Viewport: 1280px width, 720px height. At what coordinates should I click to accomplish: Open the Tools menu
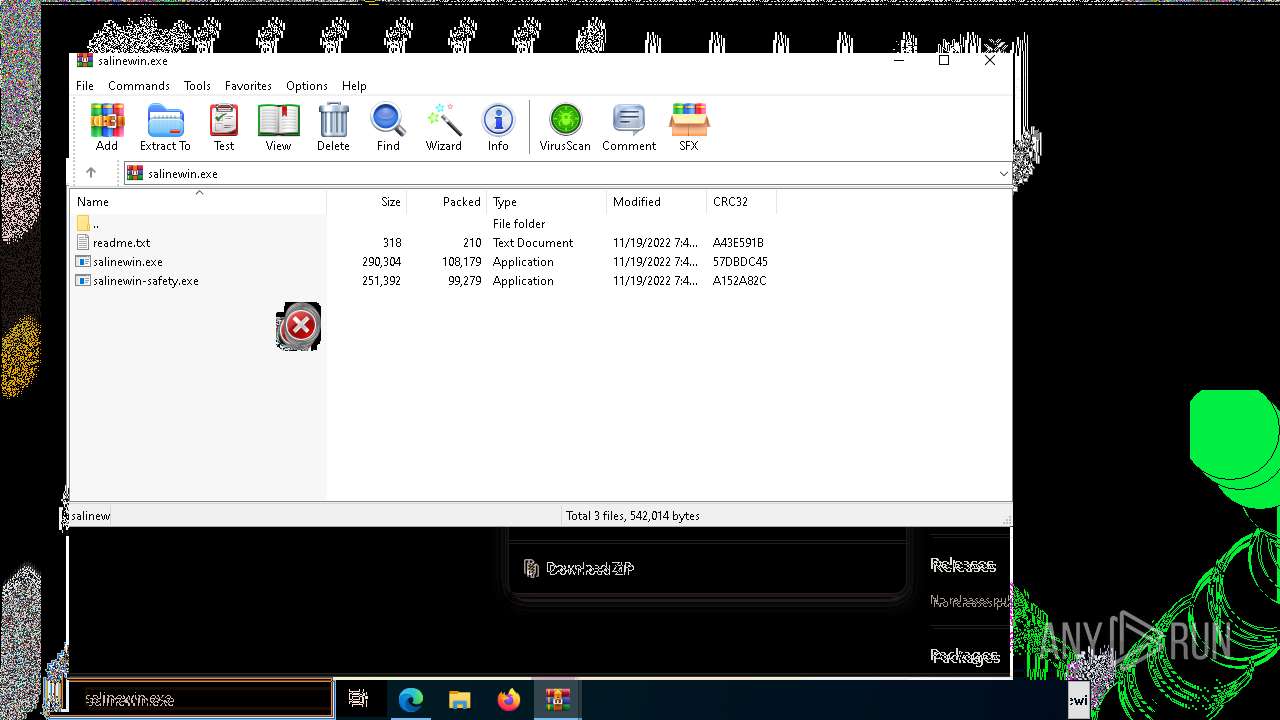pyautogui.click(x=197, y=86)
